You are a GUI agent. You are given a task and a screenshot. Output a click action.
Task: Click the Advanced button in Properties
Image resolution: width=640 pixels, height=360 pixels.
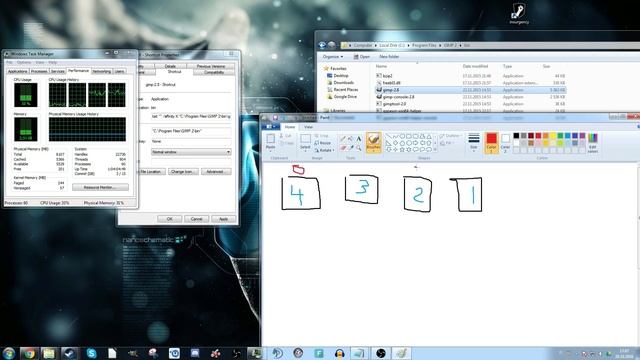(216, 171)
